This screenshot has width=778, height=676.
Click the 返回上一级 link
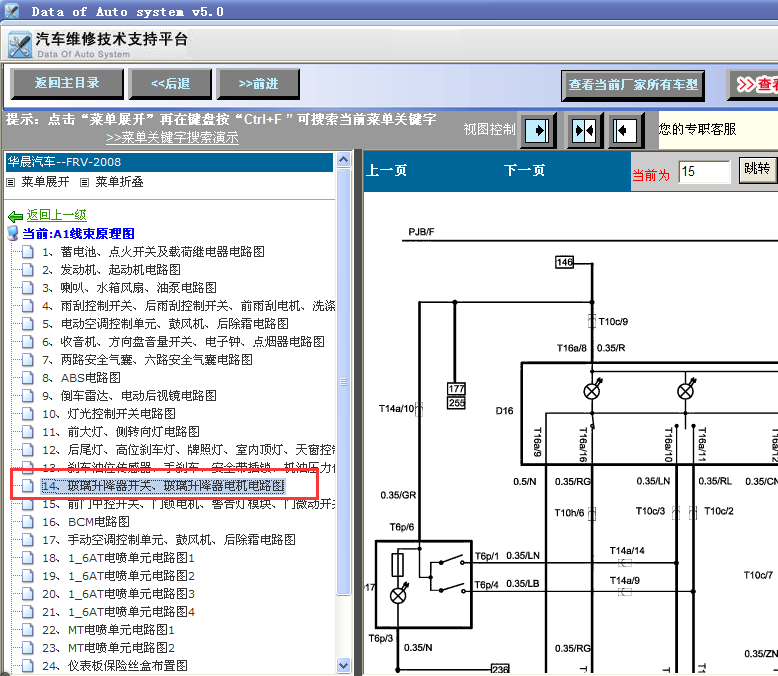click(x=57, y=215)
